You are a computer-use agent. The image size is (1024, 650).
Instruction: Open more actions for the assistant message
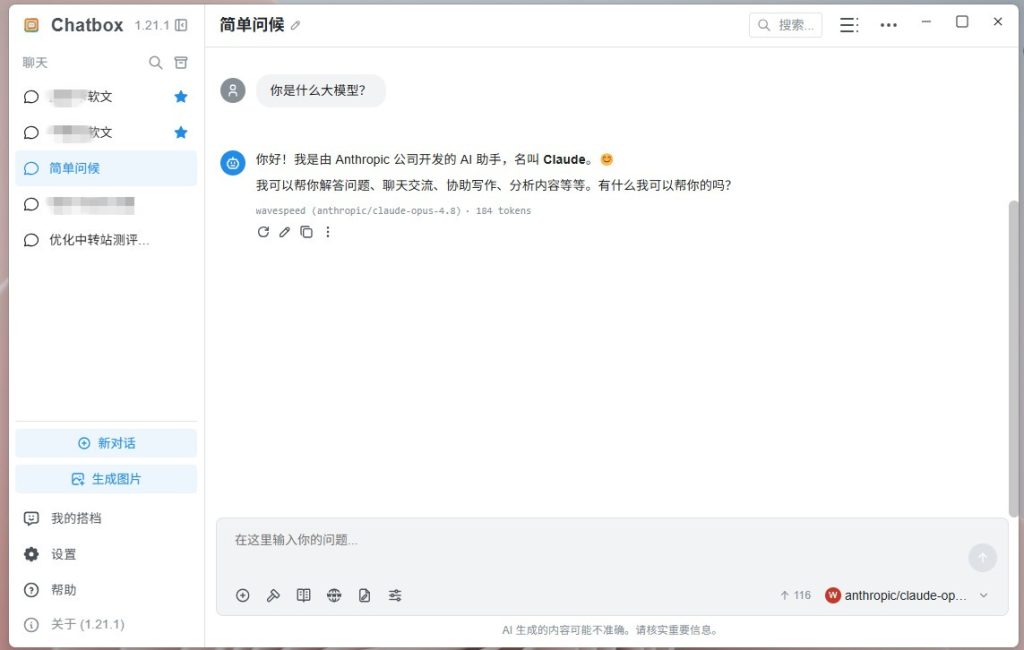pyautogui.click(x=328, y=232)
